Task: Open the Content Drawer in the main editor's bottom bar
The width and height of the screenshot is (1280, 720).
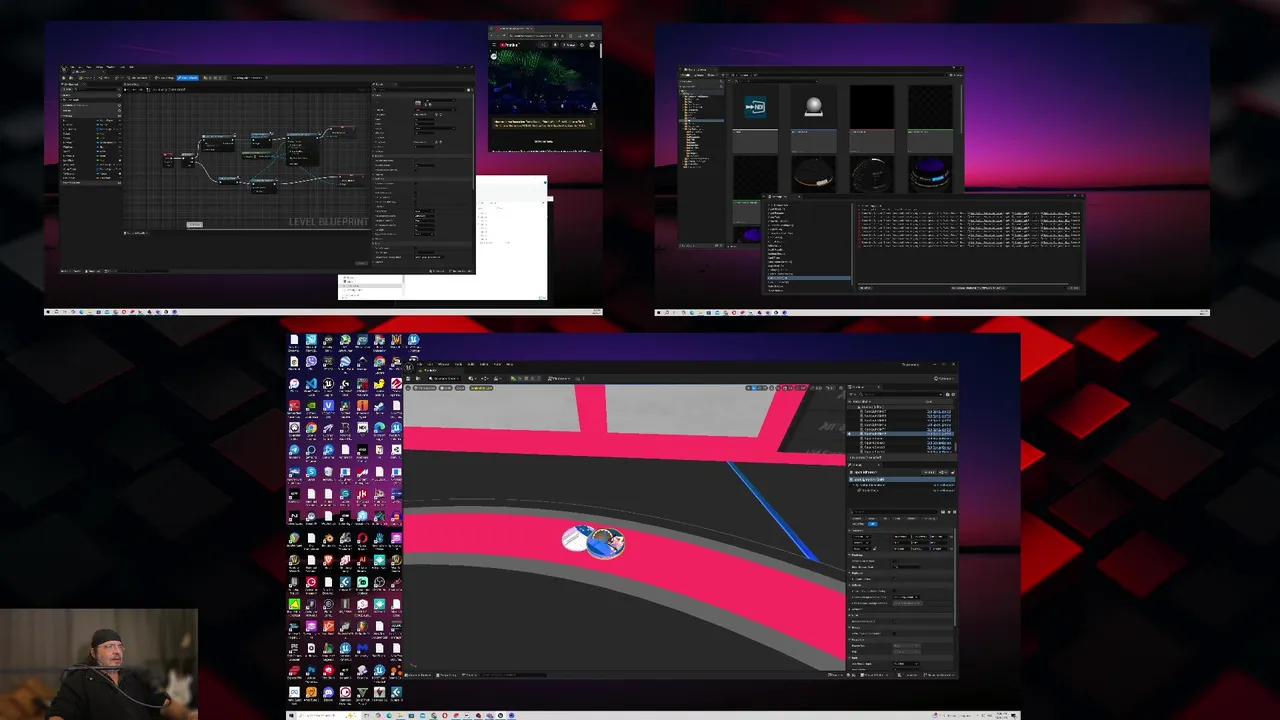Action: click(418, 675)
